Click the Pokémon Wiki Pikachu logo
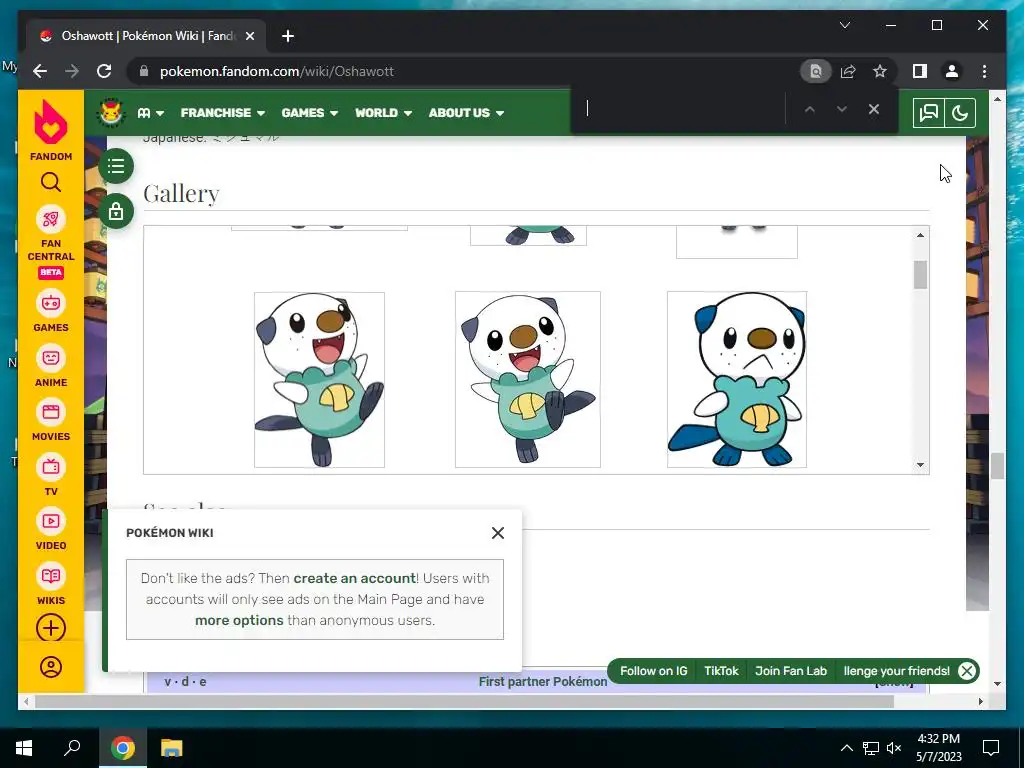 coord(111,113)
